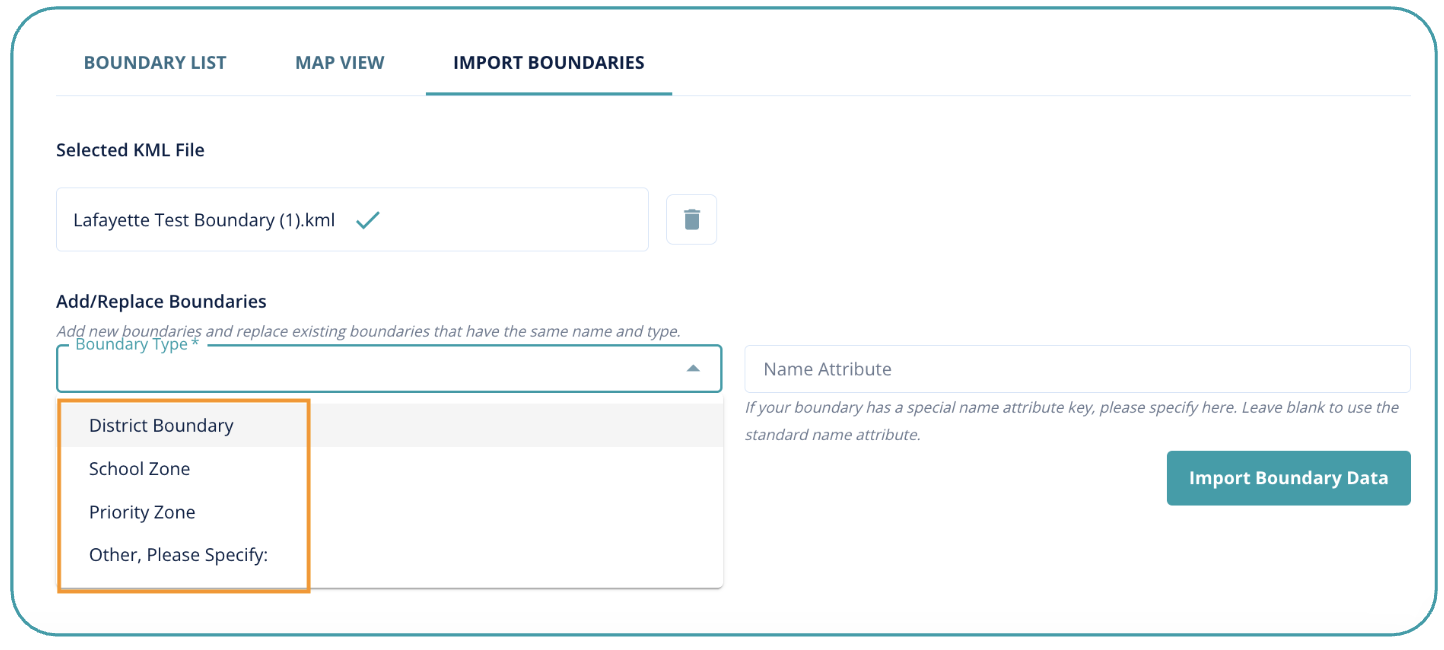Select the School Zone option
Screen dimensions: 1444x650
coord(139,468)
